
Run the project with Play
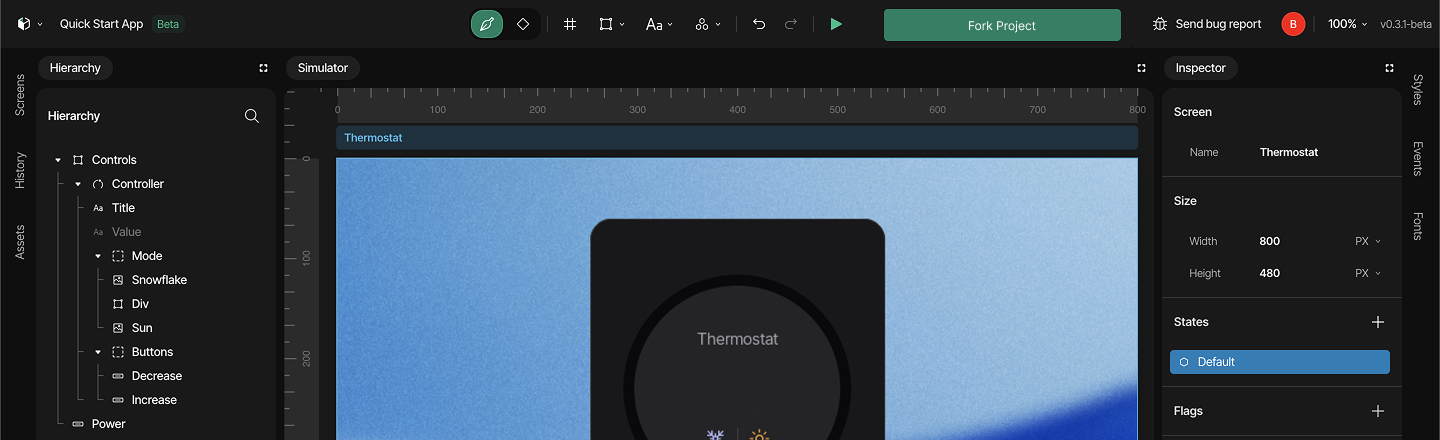point(836,24)
